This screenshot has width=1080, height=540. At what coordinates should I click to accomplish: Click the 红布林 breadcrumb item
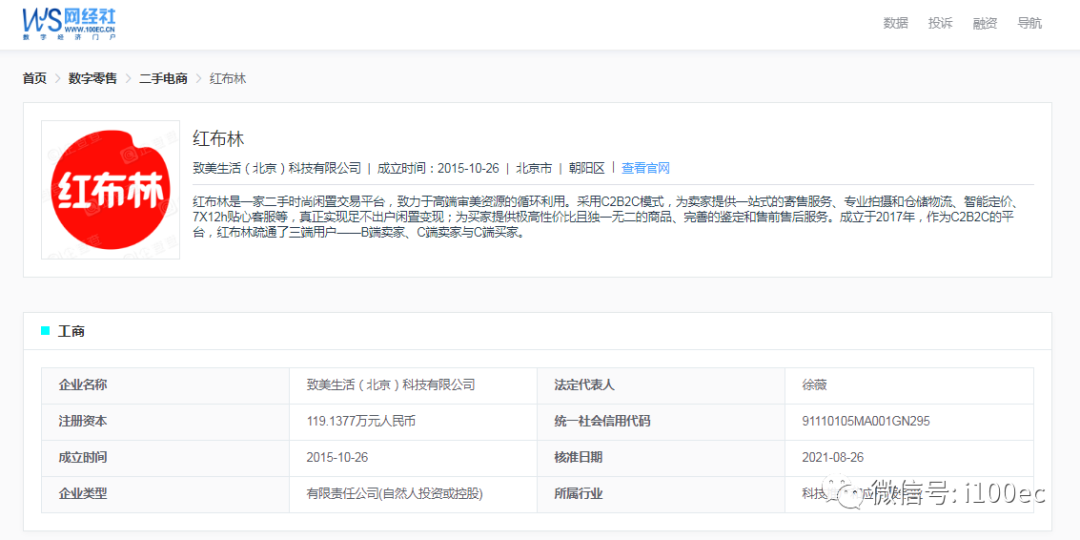[x=228, y=78]
